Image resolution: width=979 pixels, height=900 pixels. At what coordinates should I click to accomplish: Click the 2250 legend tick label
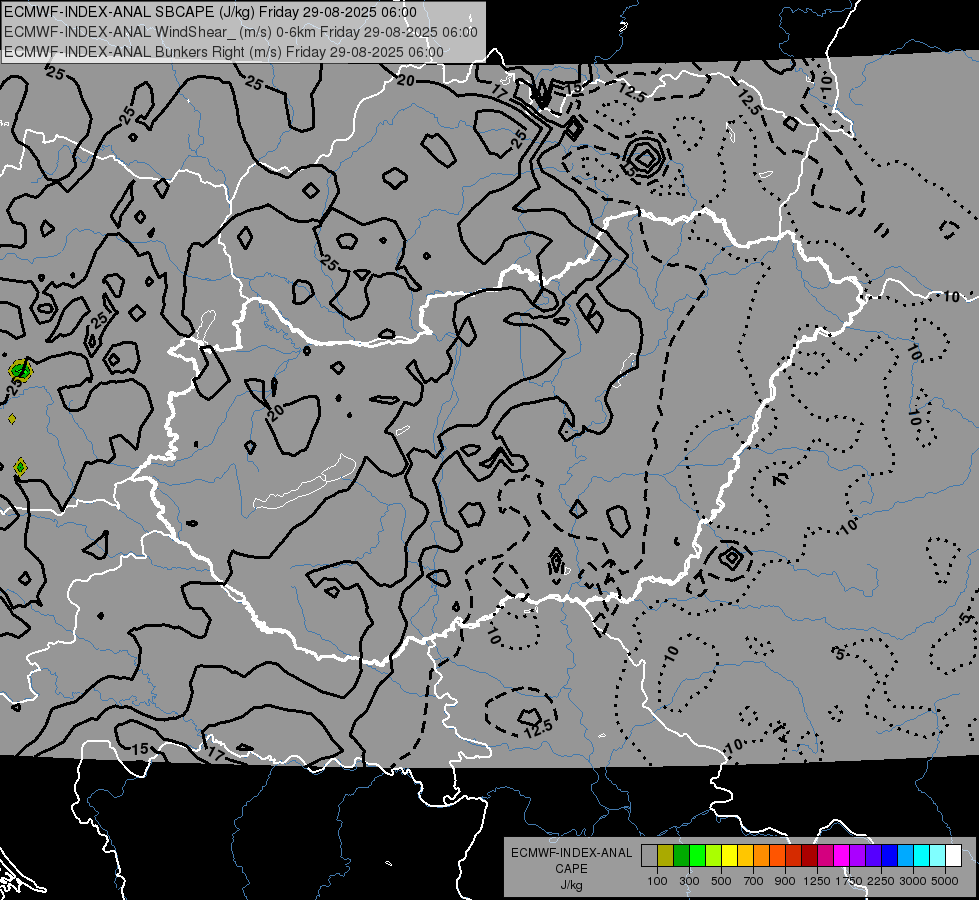(x=881, y=881)
